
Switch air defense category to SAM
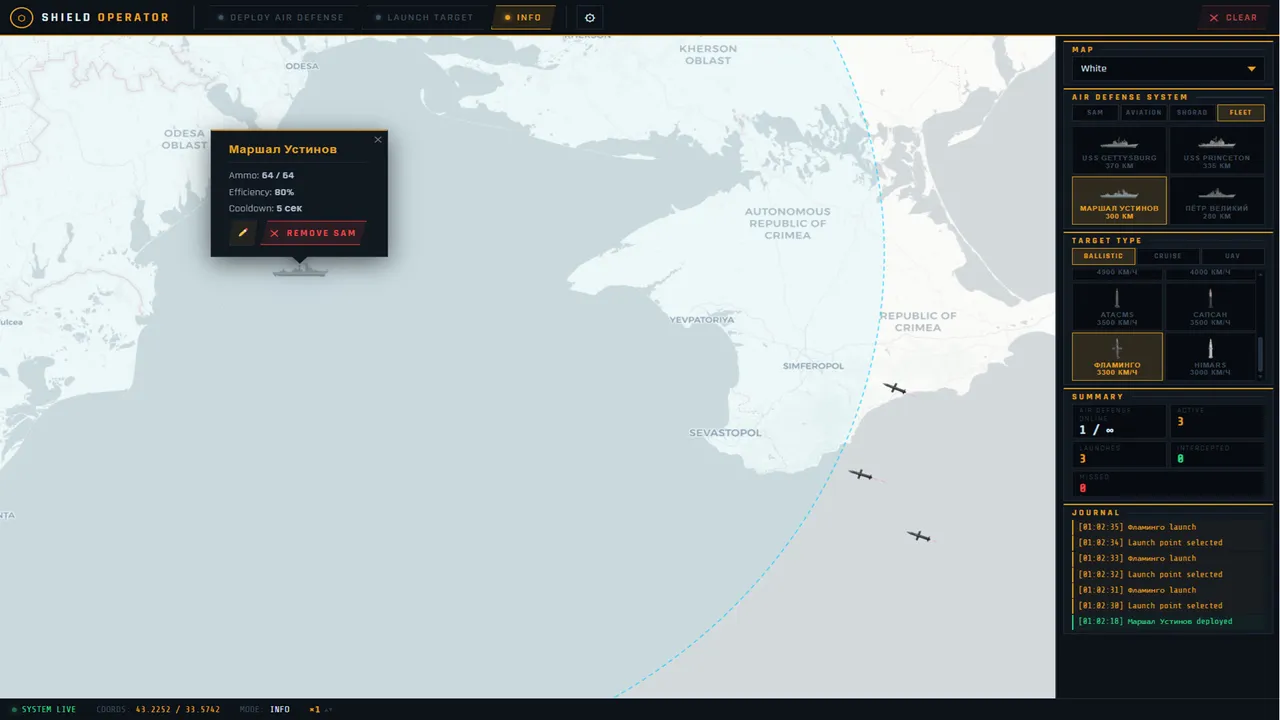coord(1095,113)
